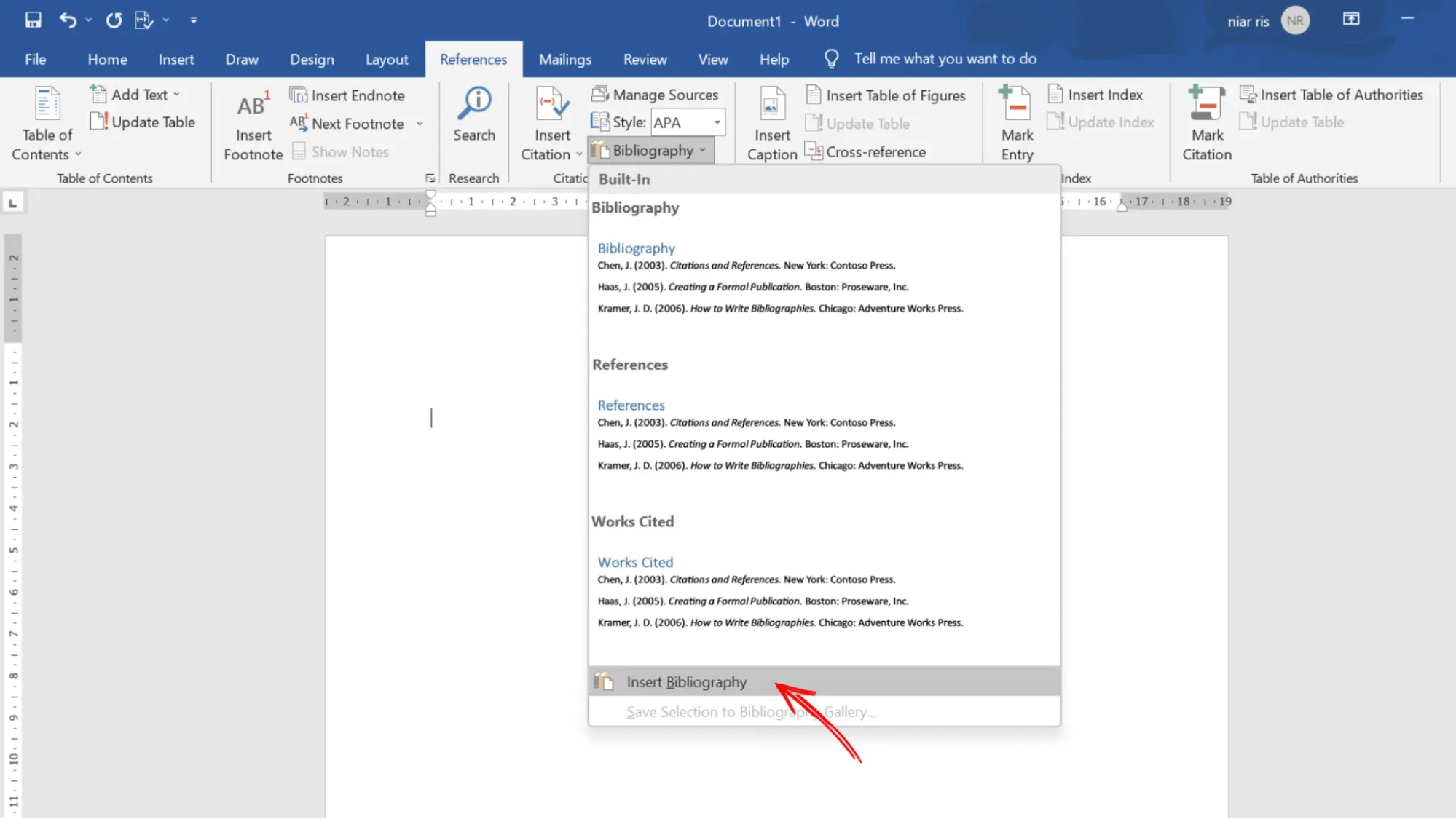Select the built-in Works Cited preview
This screenshot has width=1456, height=819.
(779, 591)
